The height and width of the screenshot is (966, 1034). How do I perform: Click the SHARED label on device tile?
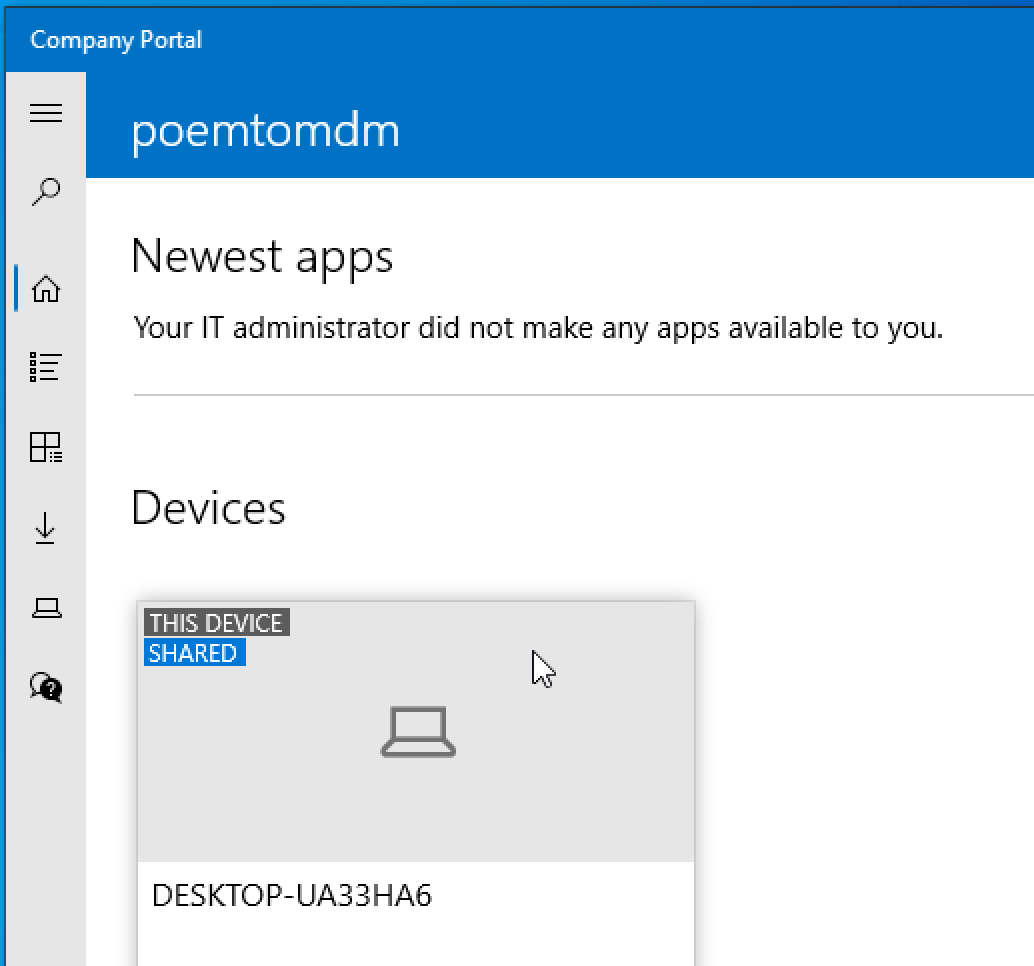coord(194,653)
